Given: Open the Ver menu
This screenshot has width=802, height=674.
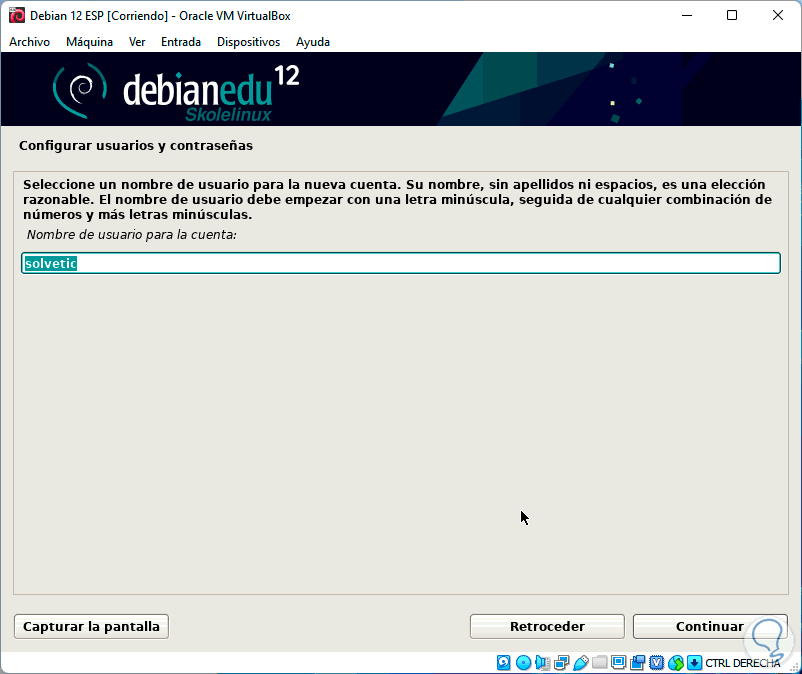Looking at the screenshot, I should point(137,42).
